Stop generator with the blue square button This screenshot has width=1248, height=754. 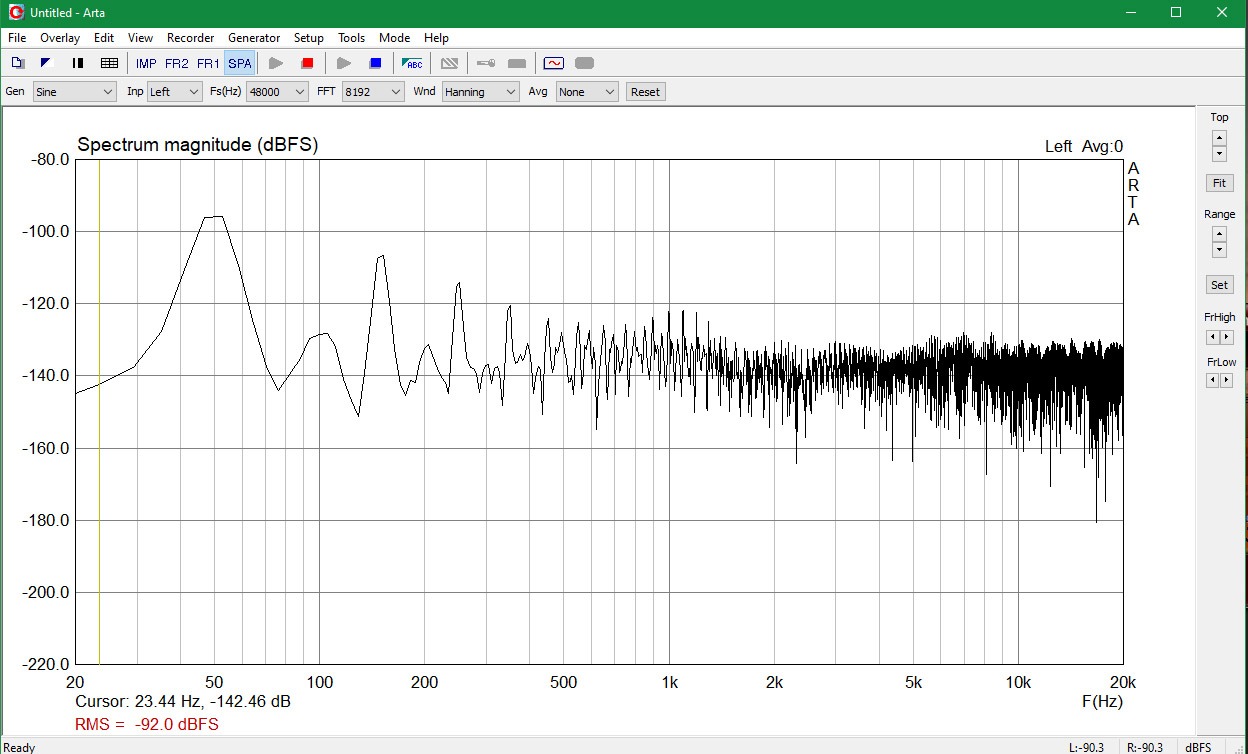[375, 63]
